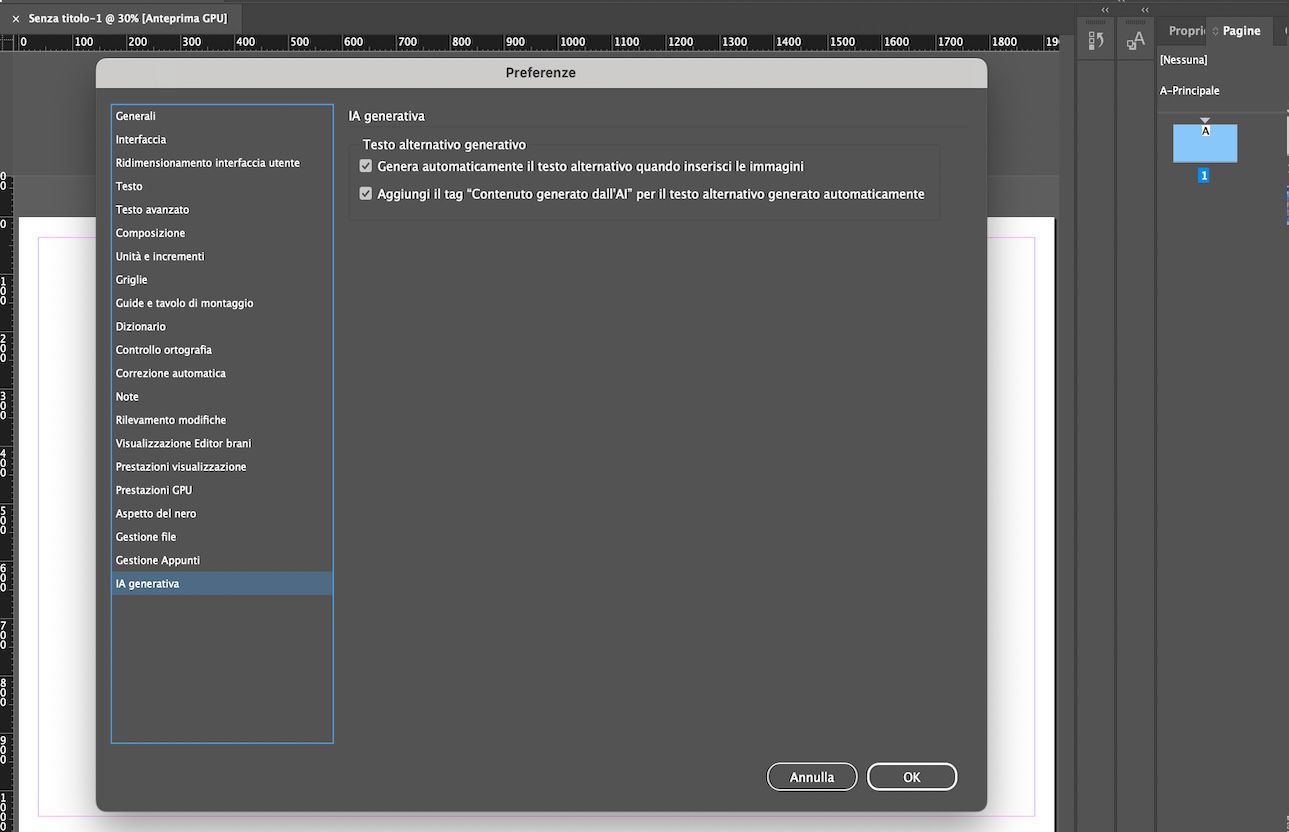
Task: Select Testo avanzato in the list
Action: (222, 210)
